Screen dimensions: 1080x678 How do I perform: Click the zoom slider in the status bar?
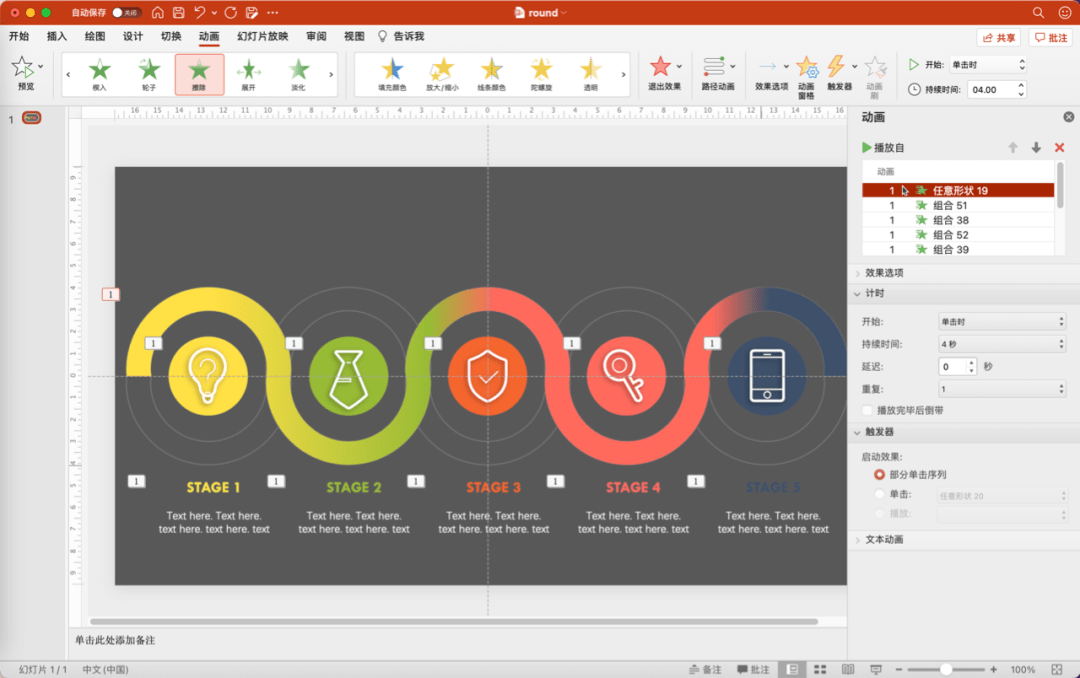[946, 669]
